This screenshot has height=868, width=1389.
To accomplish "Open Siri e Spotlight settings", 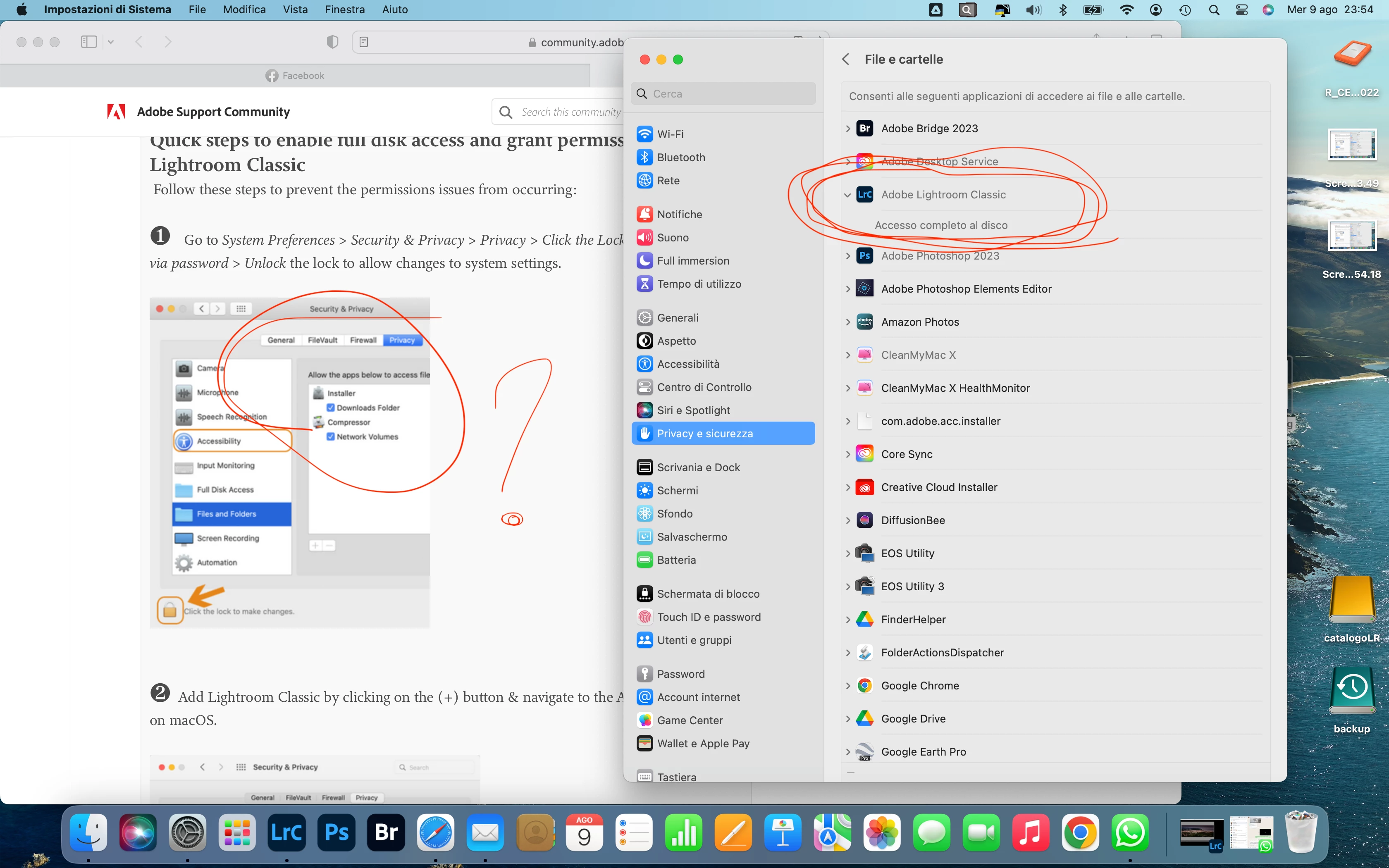I will point(693,410).
